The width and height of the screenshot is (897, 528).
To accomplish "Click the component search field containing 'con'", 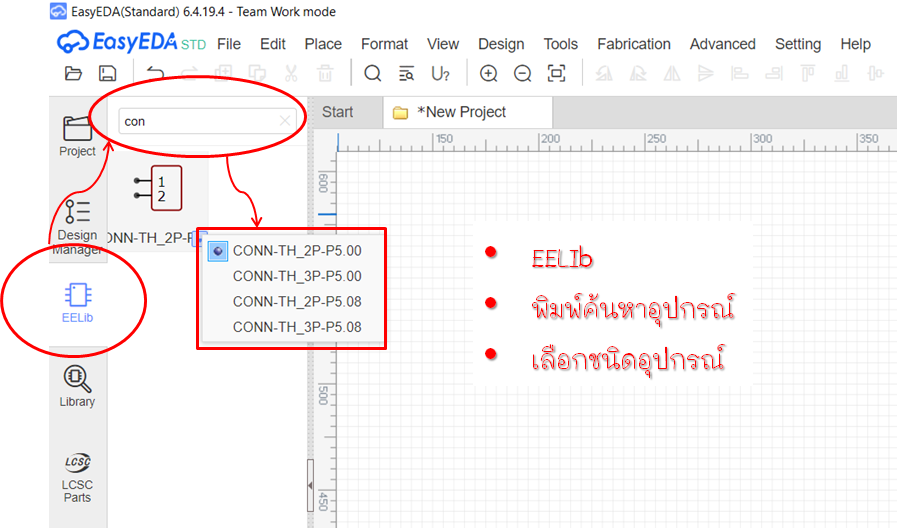I will (x=207, y=121).
